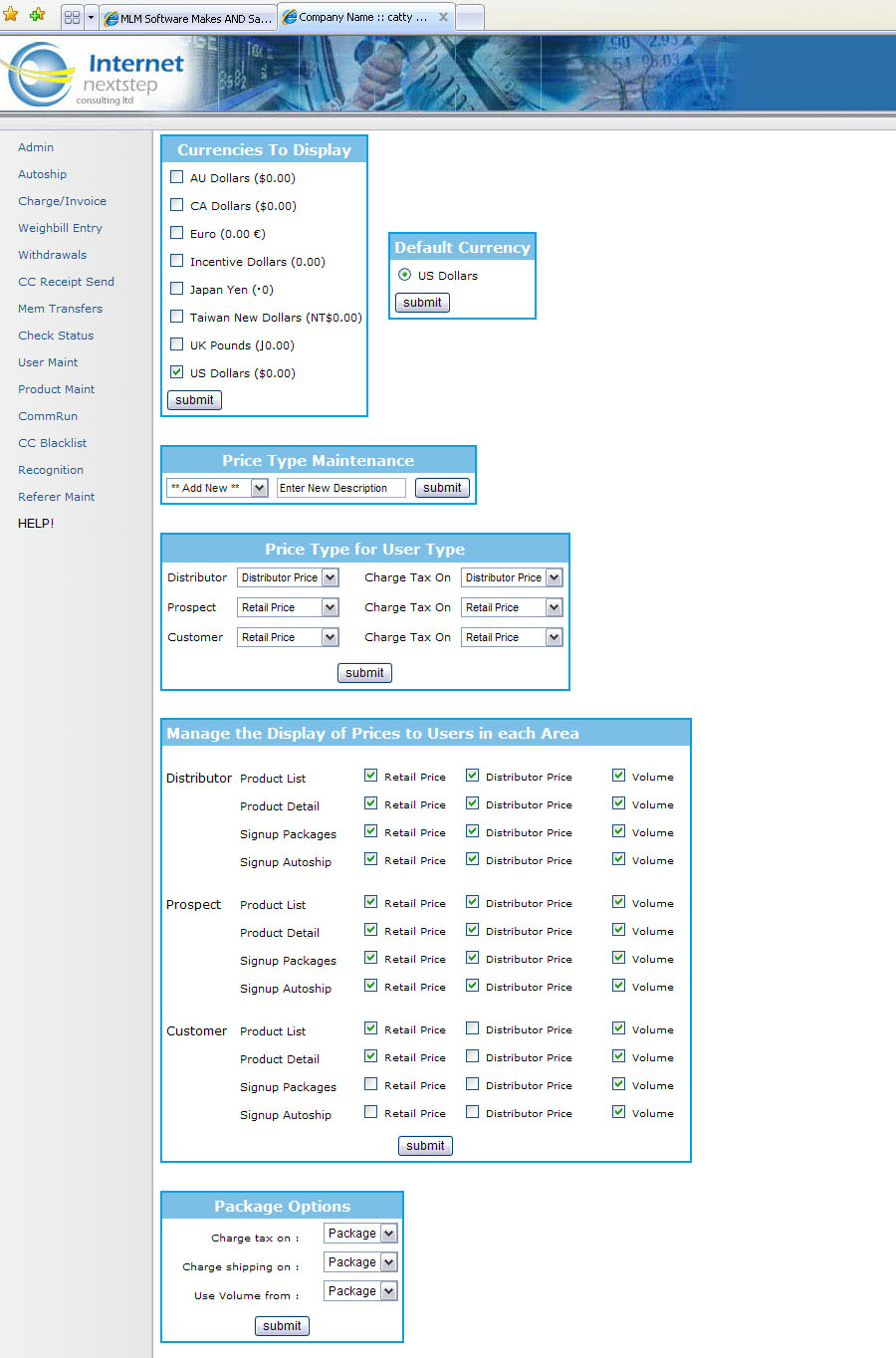The image size is (896, 1358).
Task: Open the Quick Tabs grid icon
Action: (72, 18)
